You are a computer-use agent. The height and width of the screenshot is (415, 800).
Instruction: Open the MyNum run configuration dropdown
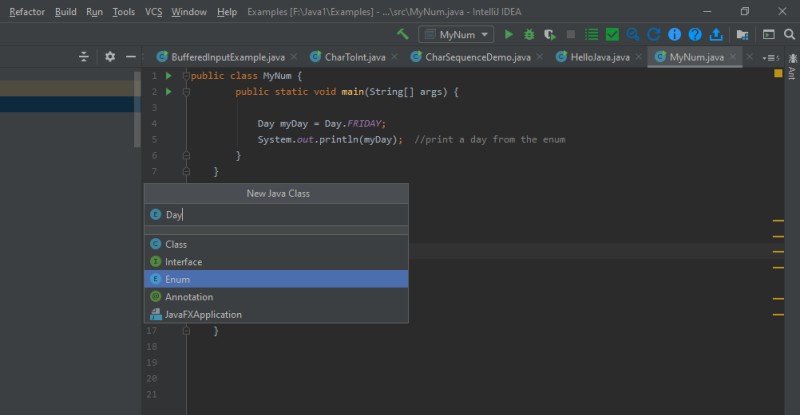(456, 34)
